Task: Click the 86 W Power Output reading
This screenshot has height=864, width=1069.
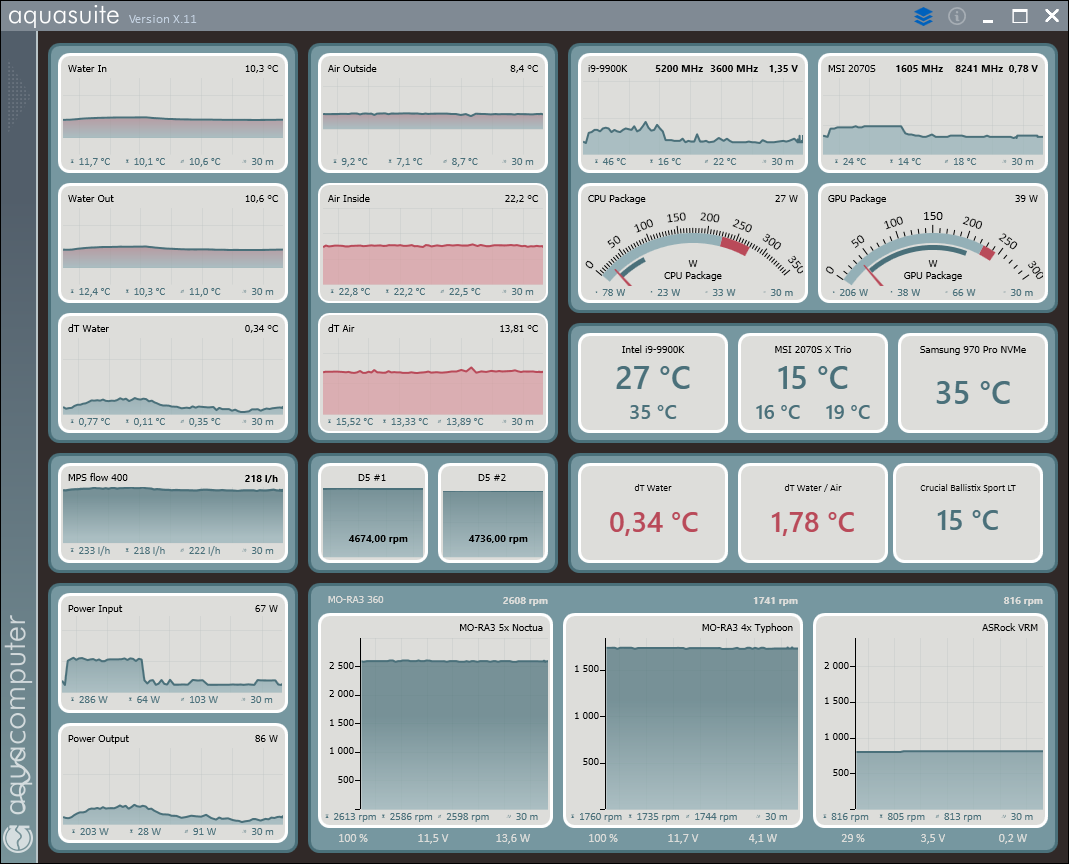Action: click(266, 739)
